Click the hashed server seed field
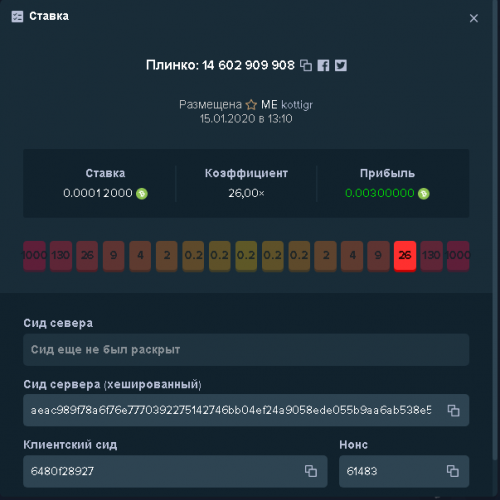Viewport: 500px width, 500px height. click(246, 410)
